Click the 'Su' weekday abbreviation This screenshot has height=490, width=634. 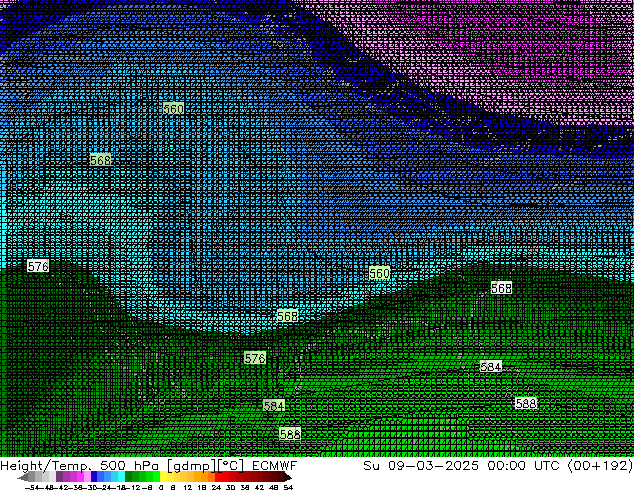(372, 465)
